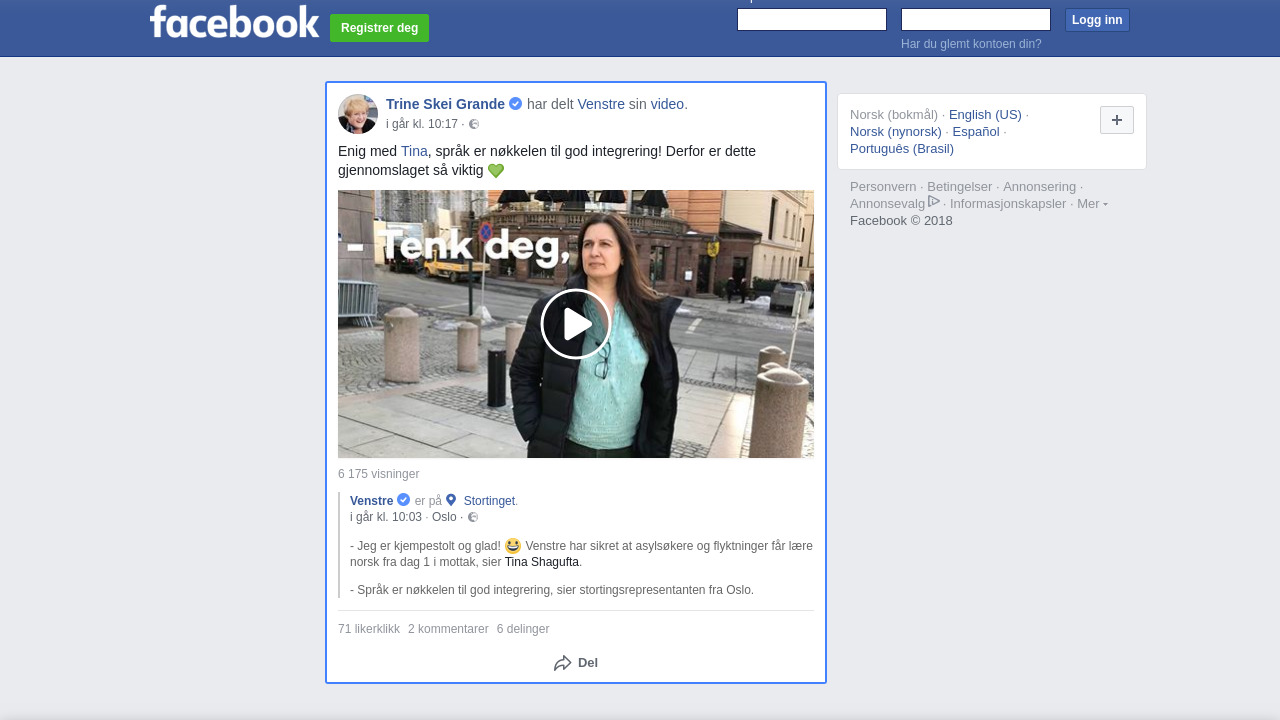The width and height of the screenshot is (1280, 720).
Task: Switch language to Español
Action: 976,132
